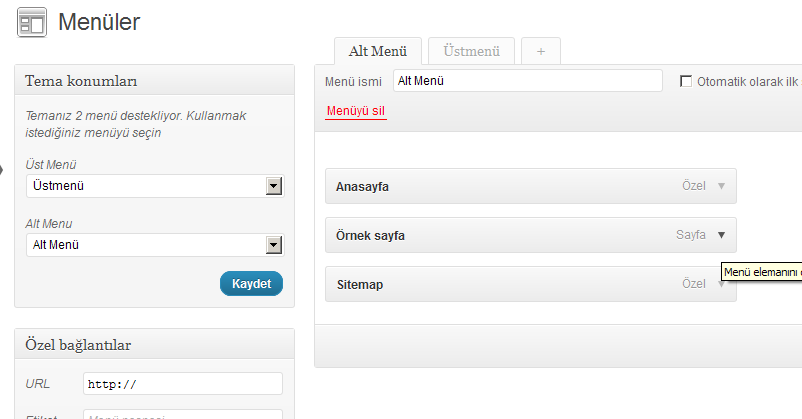The height and width of the screenshot is (419, 802).
Task: Click the Menüyü sil link
Action: pos(355,111)
